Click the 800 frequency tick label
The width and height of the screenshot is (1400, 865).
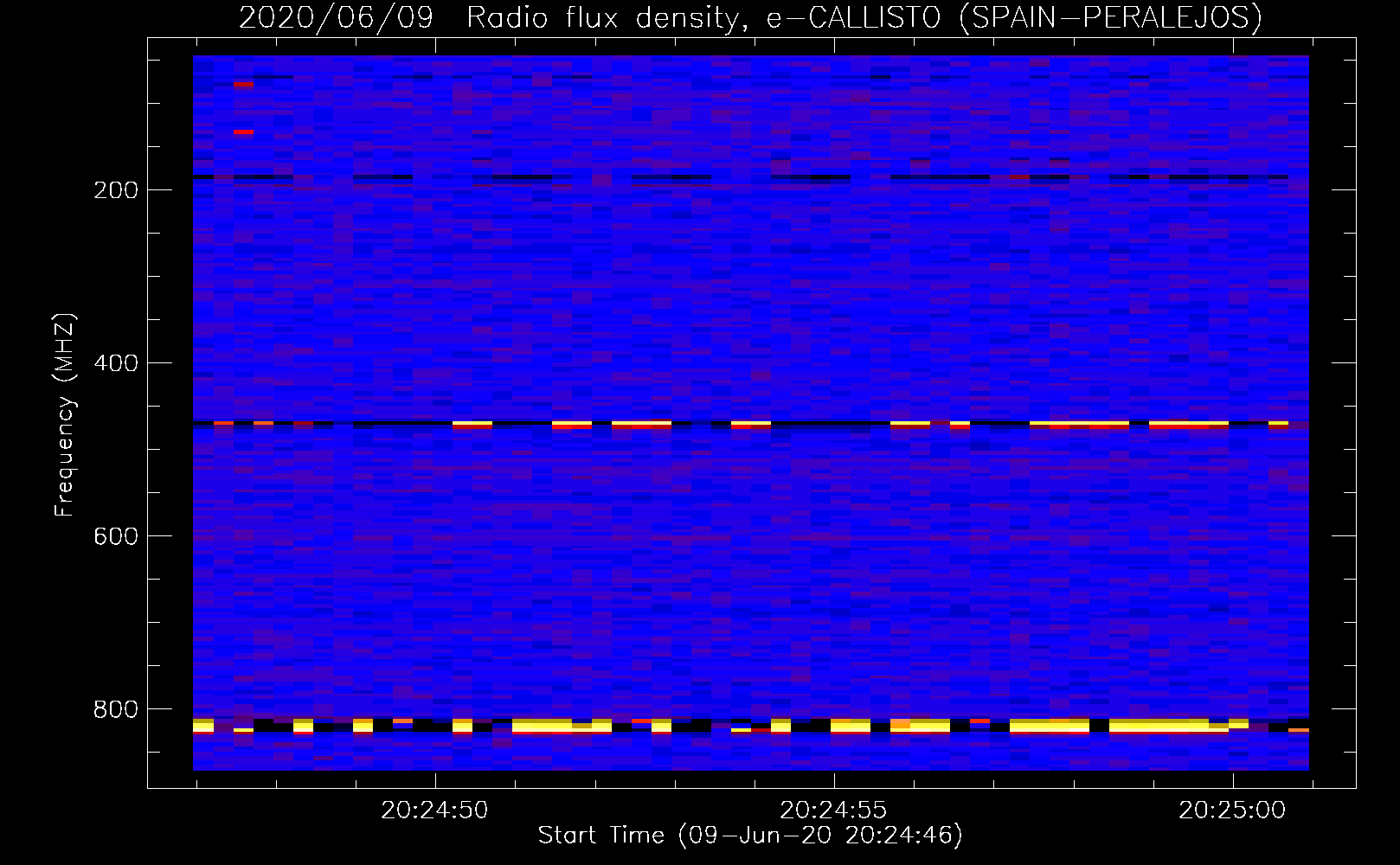click(116, 710)
